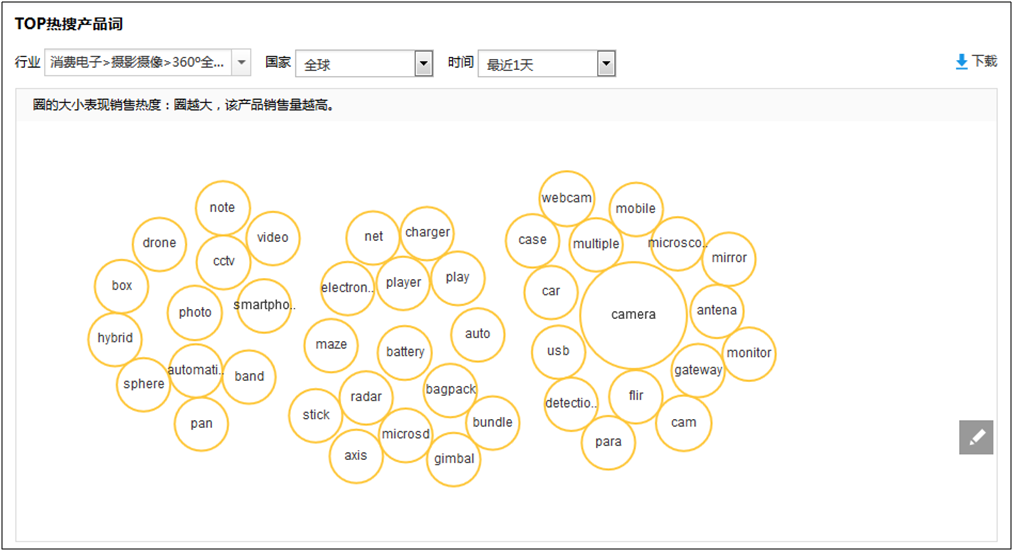The width and height of the screenshot is (1013, 551).
Task: Select the large camera bubble
Action: click(633, 315)
